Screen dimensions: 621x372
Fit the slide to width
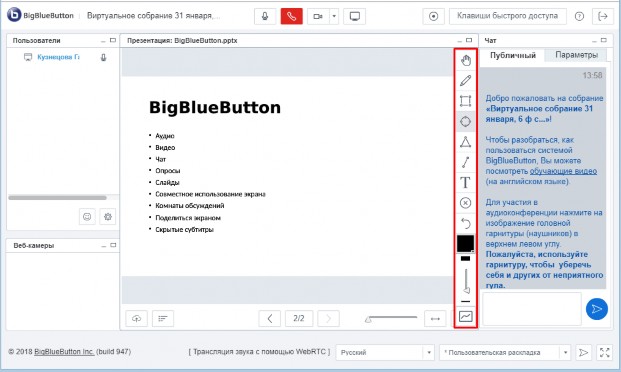pyautogui.click(x=435, y=319)
